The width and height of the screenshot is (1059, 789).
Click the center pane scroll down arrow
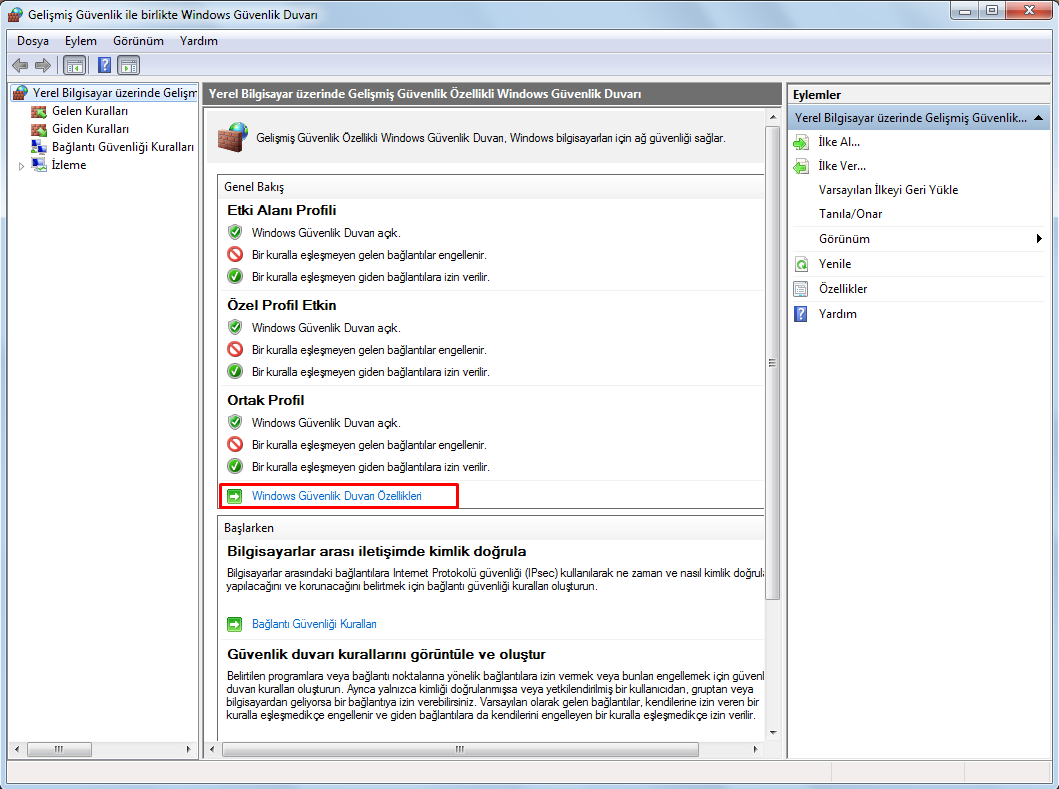tap(773, 732)
